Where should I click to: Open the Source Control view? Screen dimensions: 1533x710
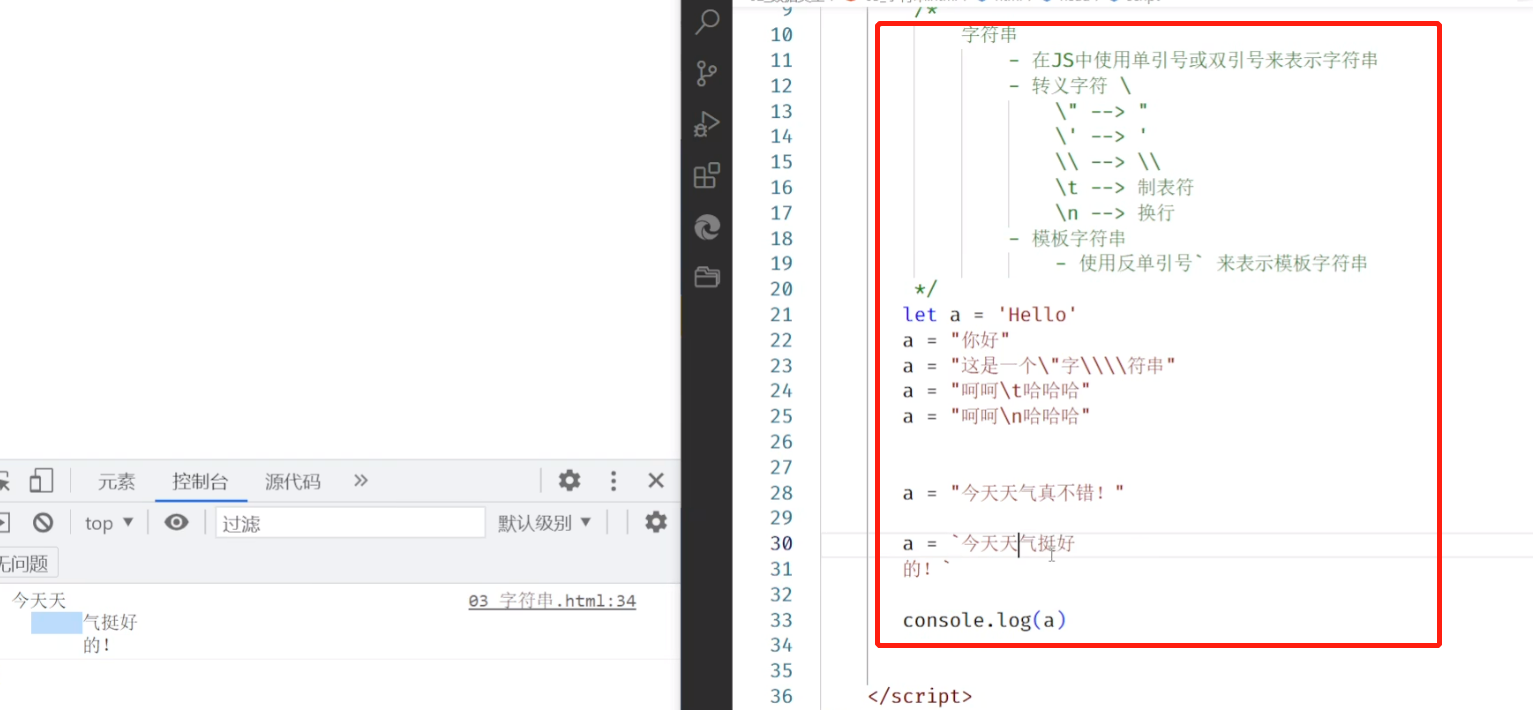pos(707,73)
